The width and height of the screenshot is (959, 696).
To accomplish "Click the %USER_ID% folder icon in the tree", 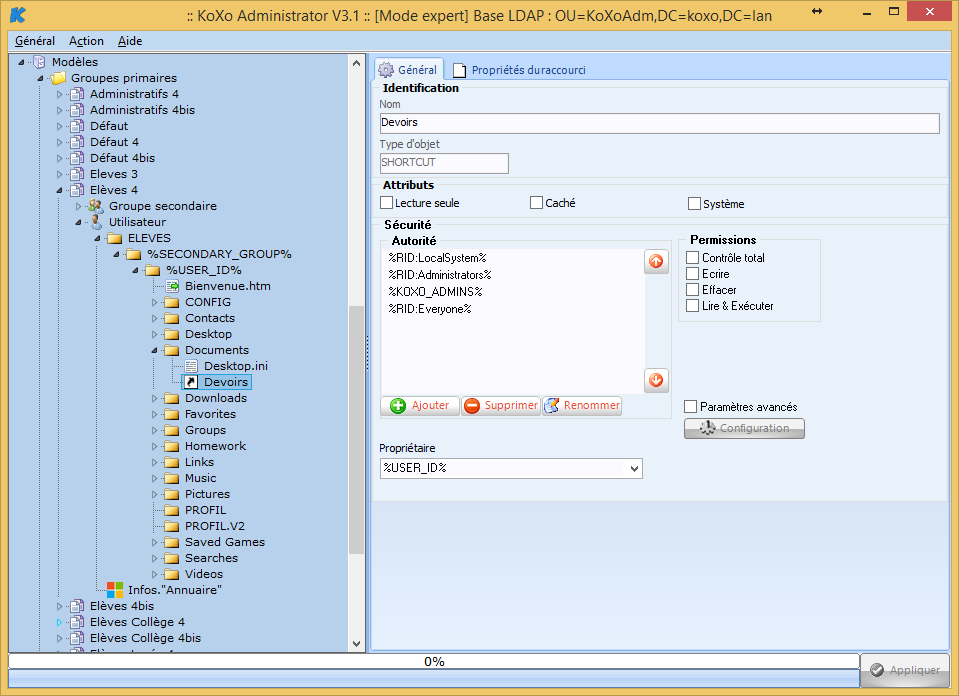I will [x=153, y=270].
